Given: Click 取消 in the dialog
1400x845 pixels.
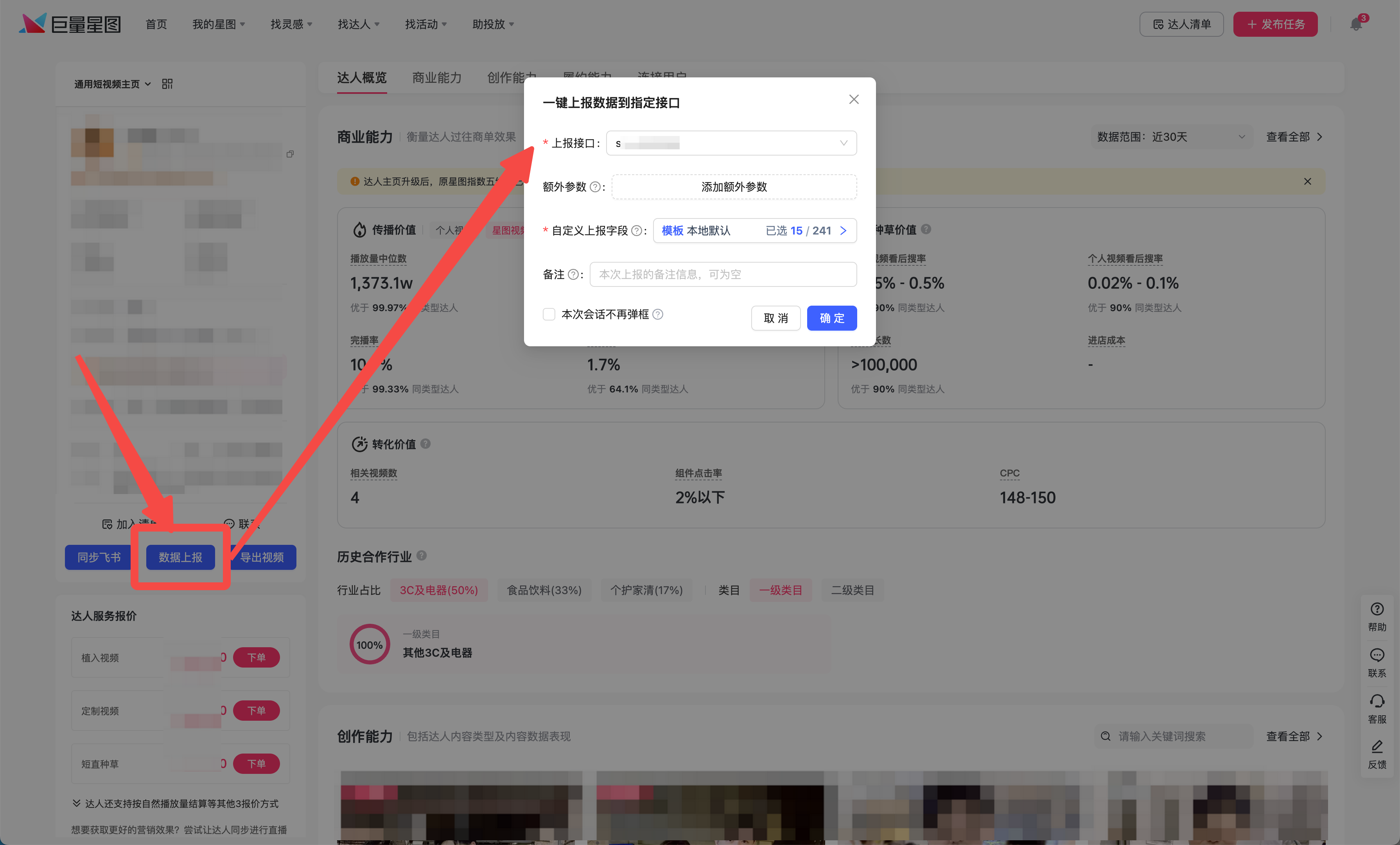Looking at the screenshot, I should pos(775,318).
